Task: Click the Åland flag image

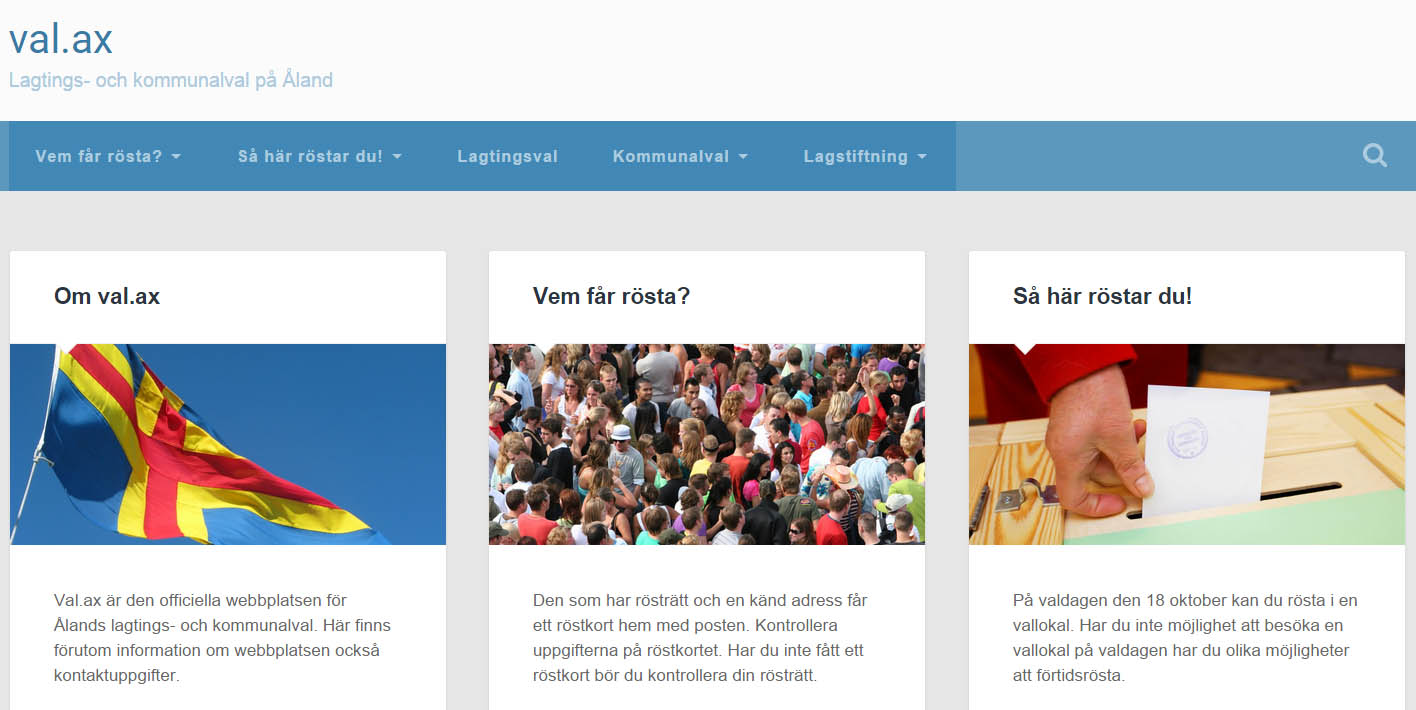Action: (228, 444)
